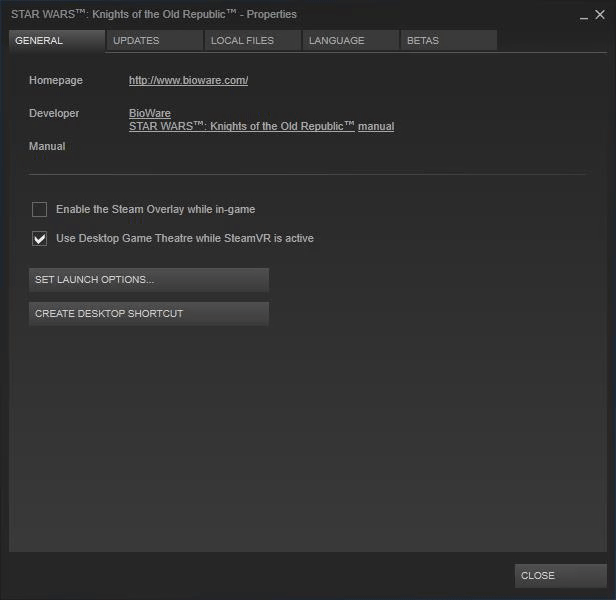The width and height of the screenshot is (616, 600).
Task: Click the Manual label text
Action: (47, 146)
